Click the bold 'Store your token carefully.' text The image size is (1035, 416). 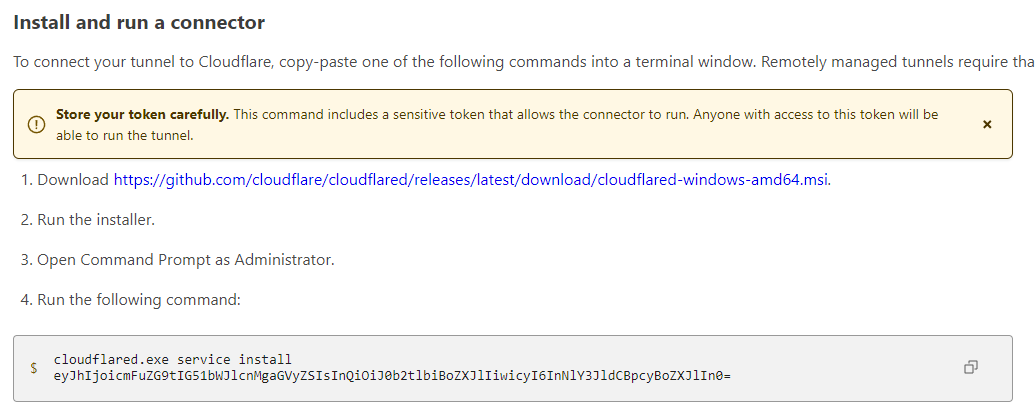coord(142,115)
